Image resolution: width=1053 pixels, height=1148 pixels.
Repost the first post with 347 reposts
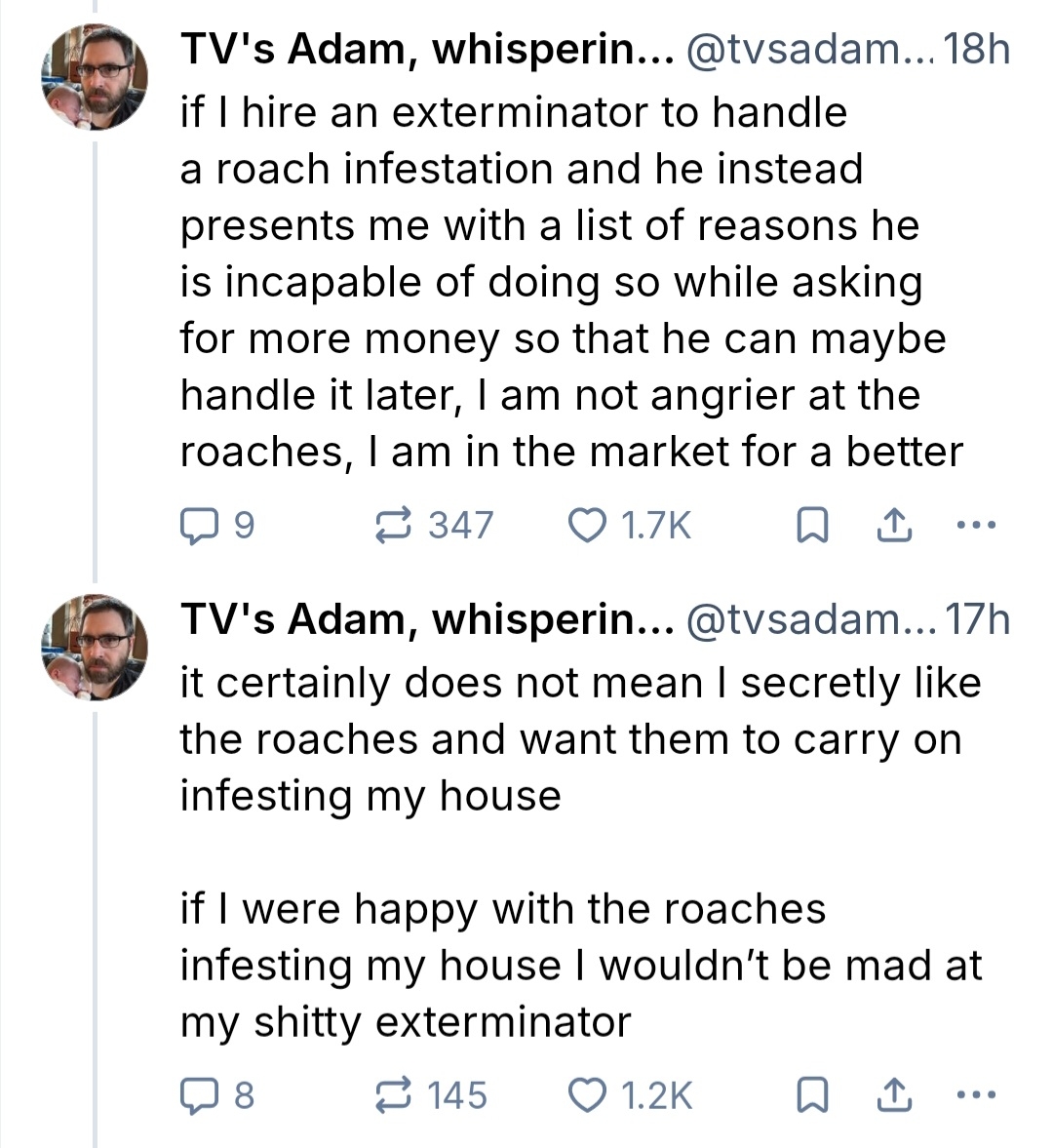[x=392, y=526]
